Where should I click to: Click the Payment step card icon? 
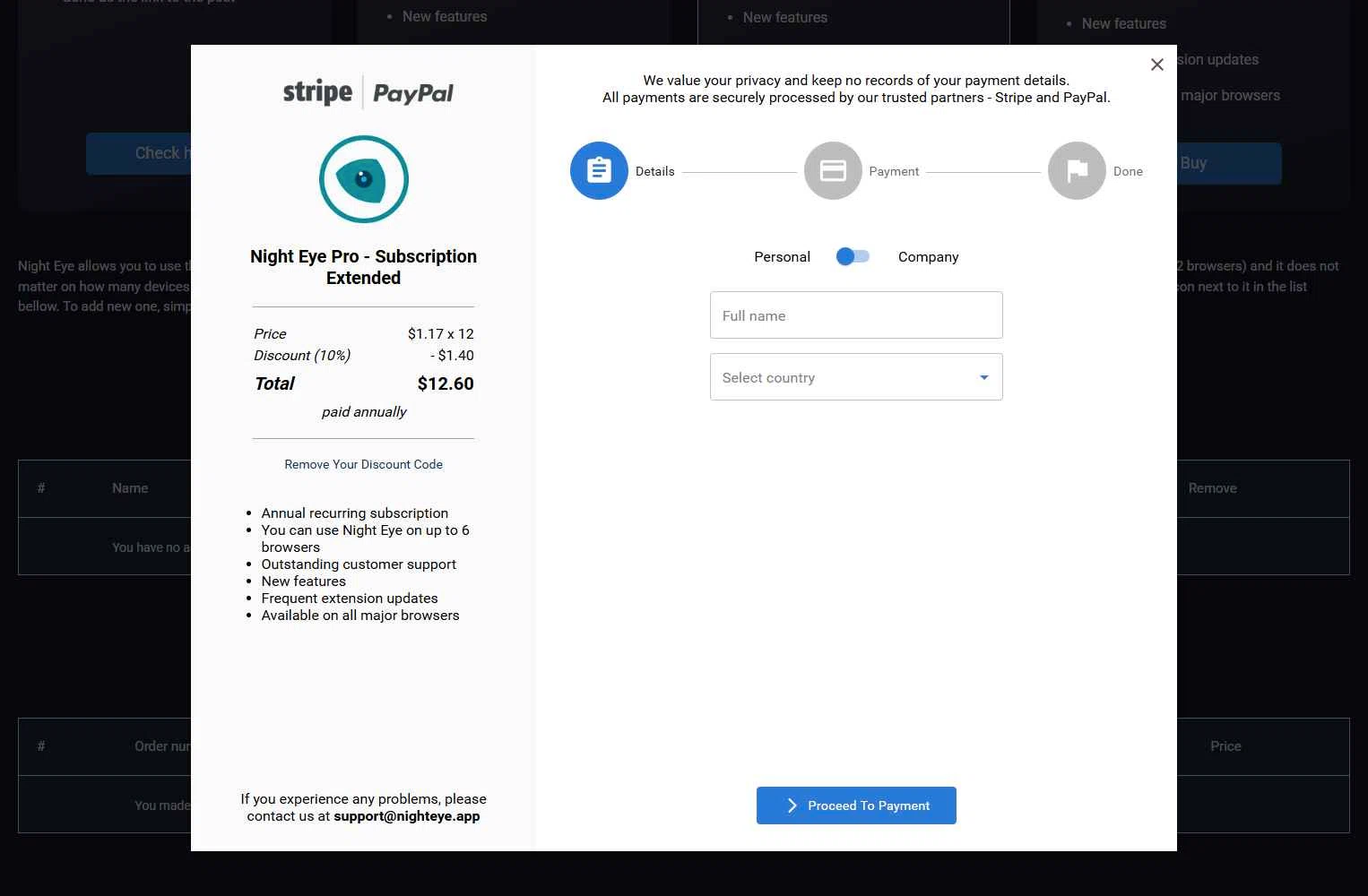click(833, 170)
